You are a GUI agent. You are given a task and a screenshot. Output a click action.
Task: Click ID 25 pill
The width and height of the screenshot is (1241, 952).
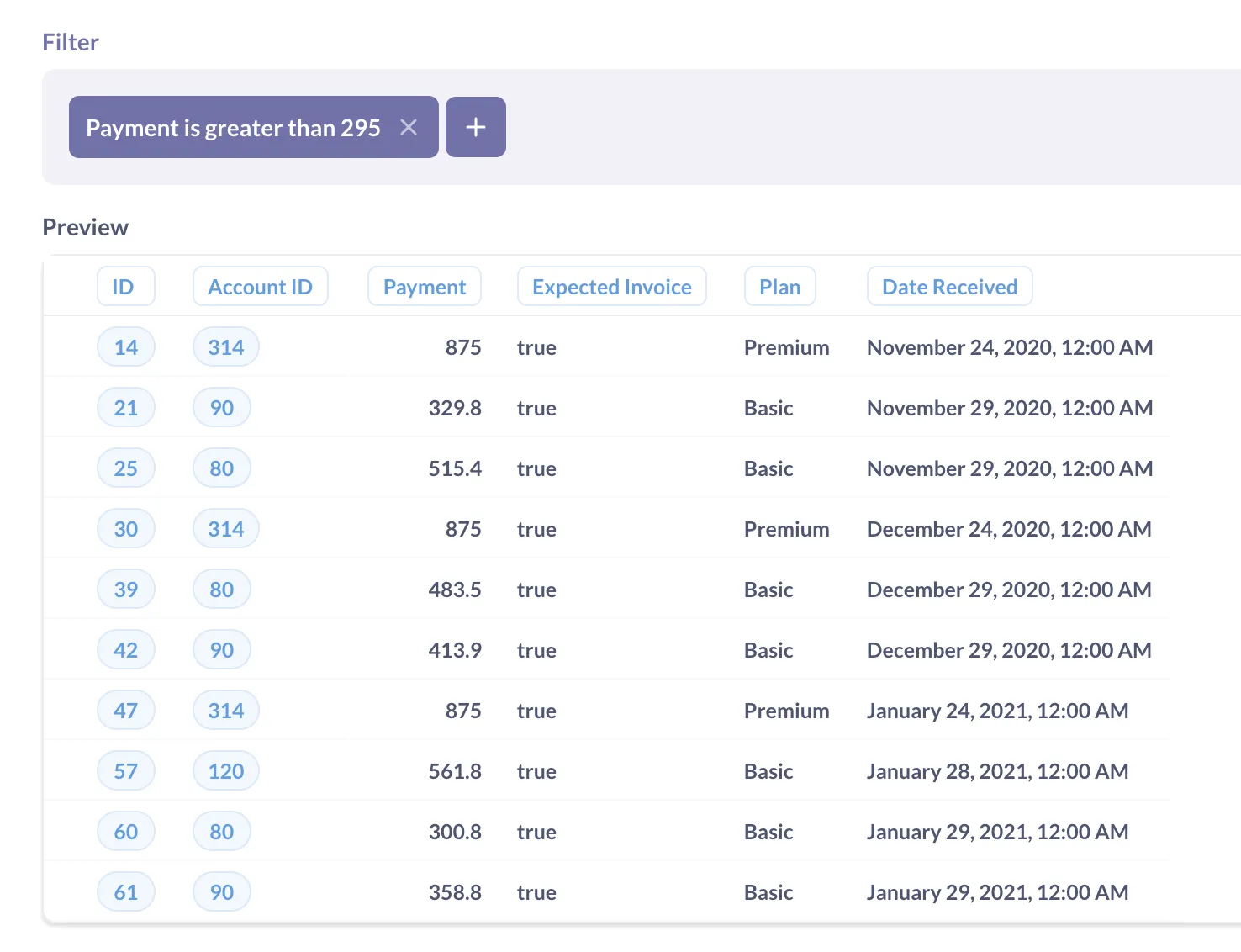126,468
